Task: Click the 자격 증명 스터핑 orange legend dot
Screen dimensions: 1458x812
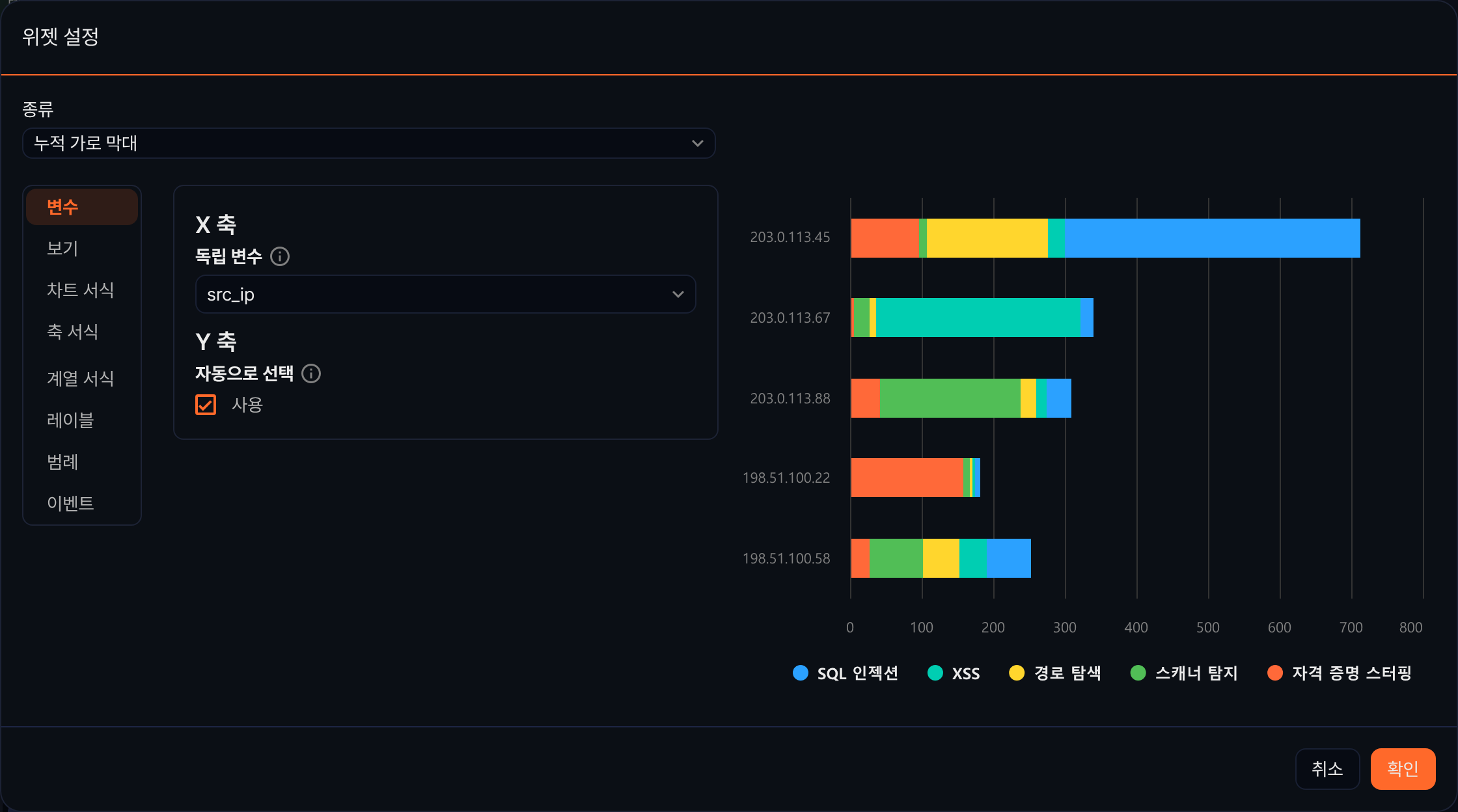Action: (1276, 673)
